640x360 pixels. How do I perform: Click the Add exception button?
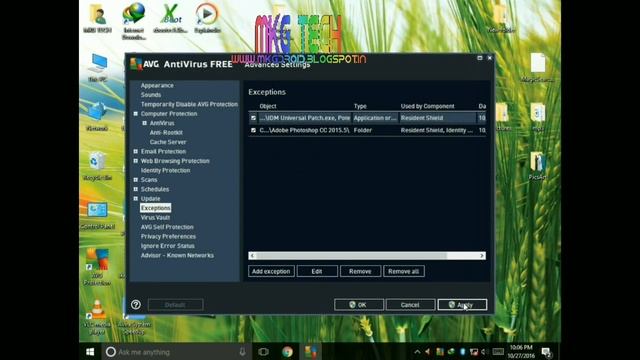[271, 271]
